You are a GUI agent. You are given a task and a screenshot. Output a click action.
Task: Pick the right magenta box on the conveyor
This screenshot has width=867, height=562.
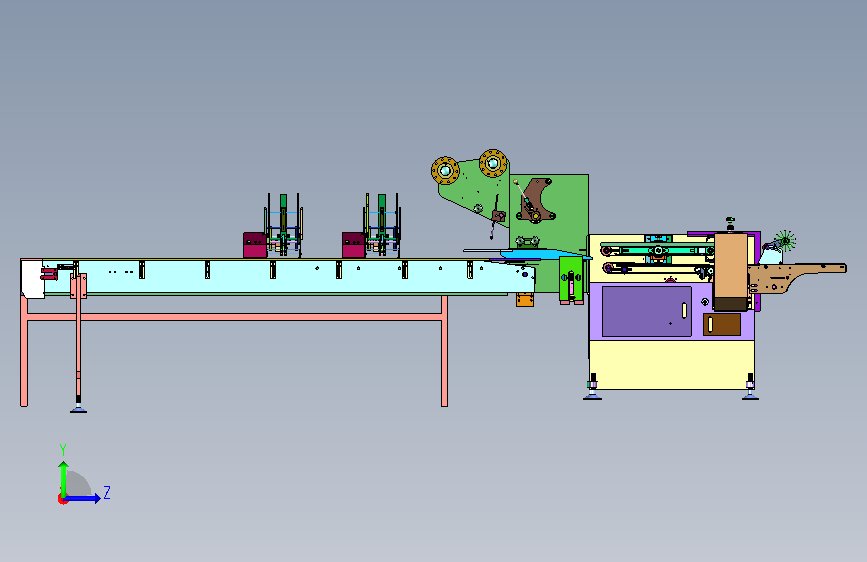pyautogui.click(x=353, y=245)
